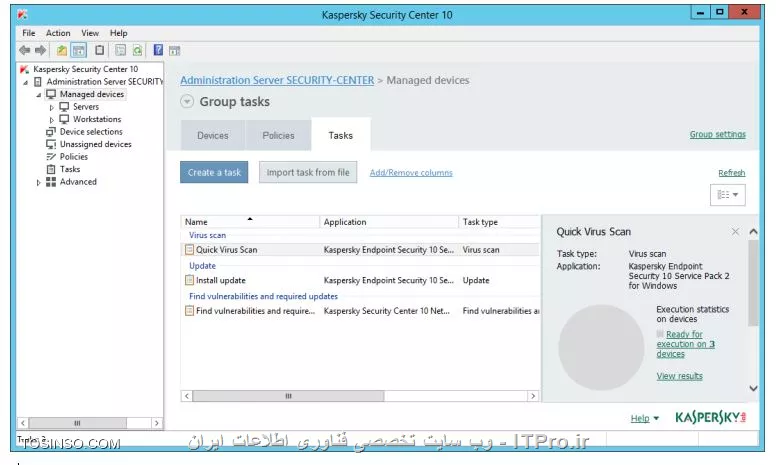Select Device selections in the tree
The height and width of the screenshot is (465, 776).
[x=91, y=132]
